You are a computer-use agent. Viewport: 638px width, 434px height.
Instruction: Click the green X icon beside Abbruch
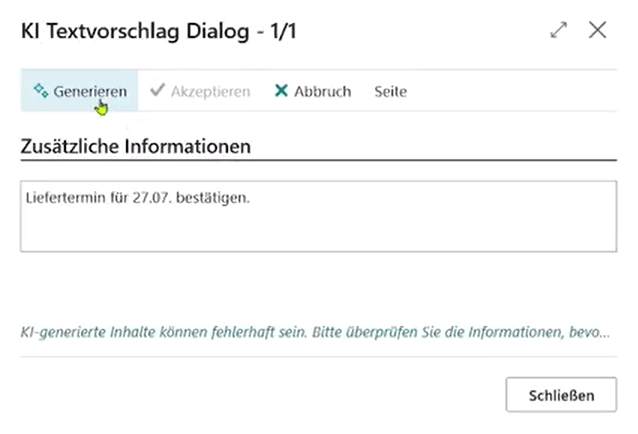click(281, 91)
